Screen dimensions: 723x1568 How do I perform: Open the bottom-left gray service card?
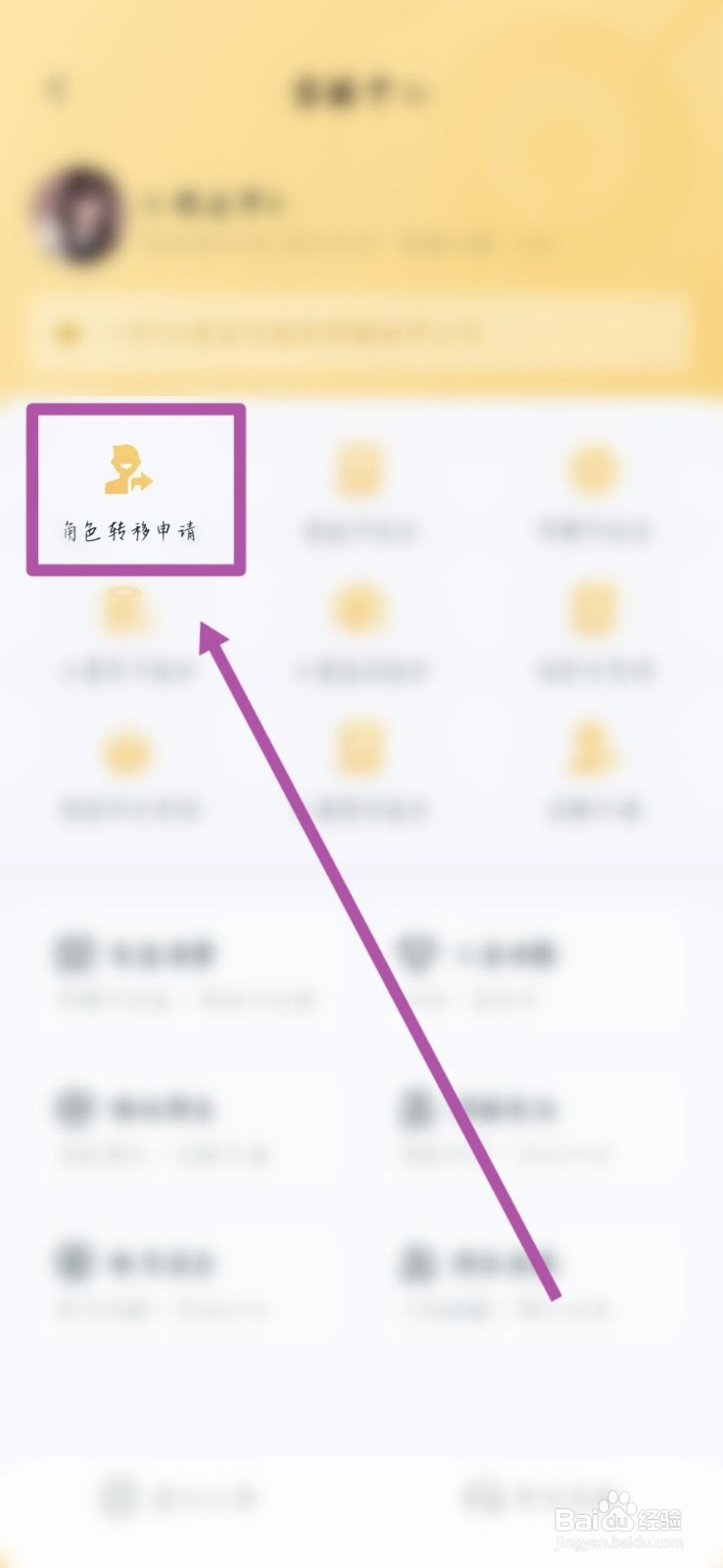coord(186,1283)
